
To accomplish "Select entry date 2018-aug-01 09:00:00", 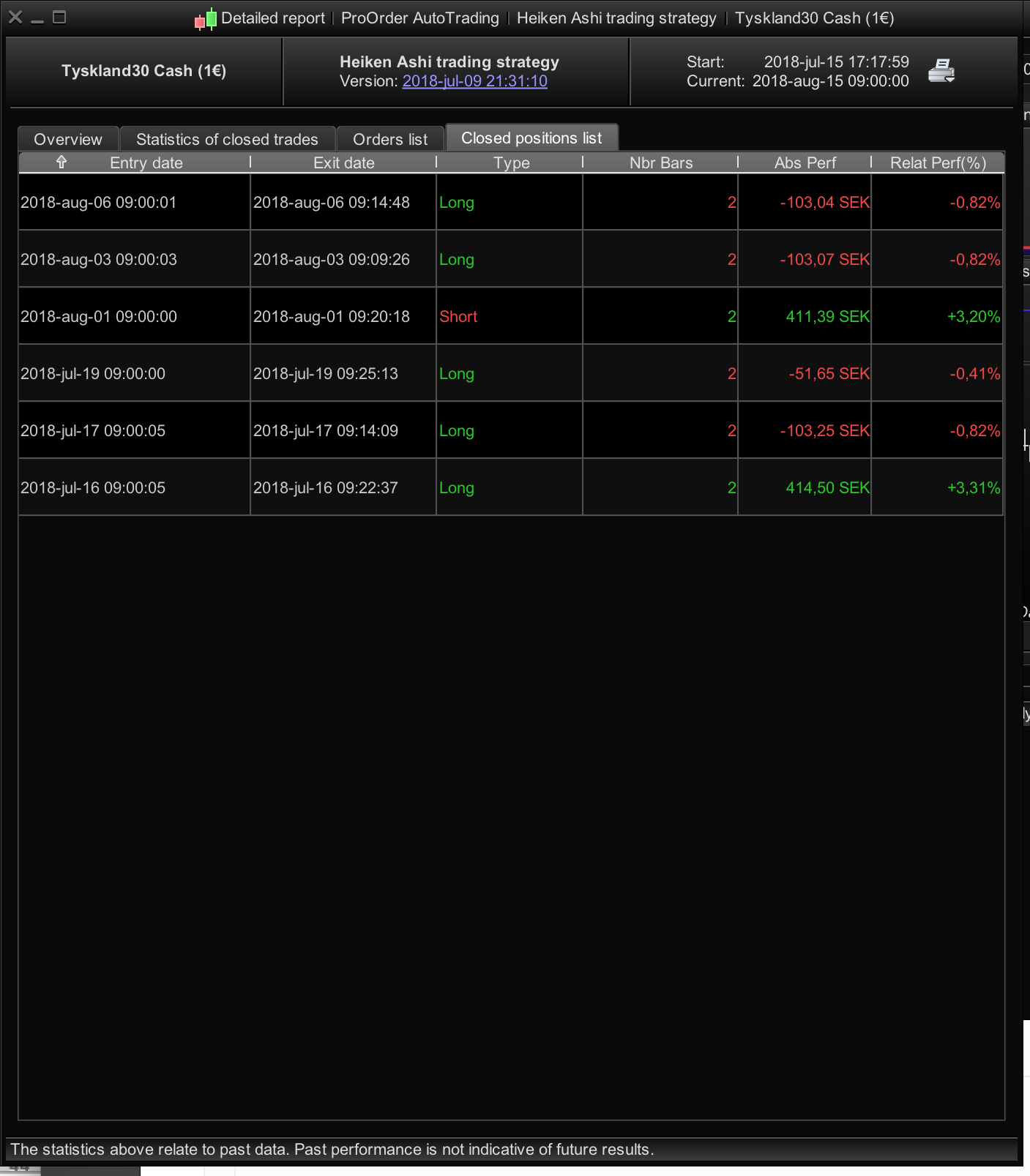I will (x=99, y=317).
